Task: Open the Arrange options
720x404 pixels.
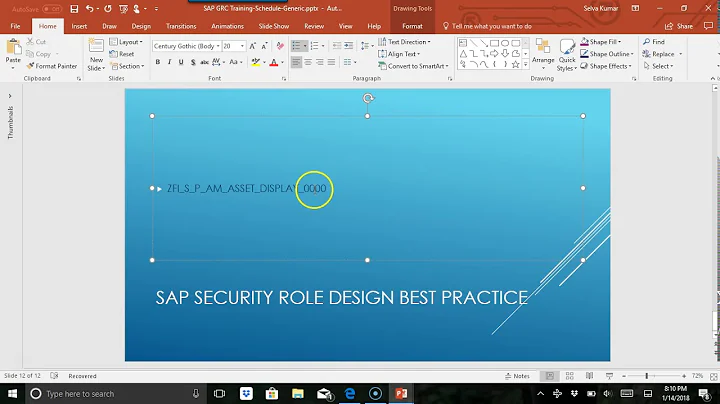Action: tap(543, 54)
